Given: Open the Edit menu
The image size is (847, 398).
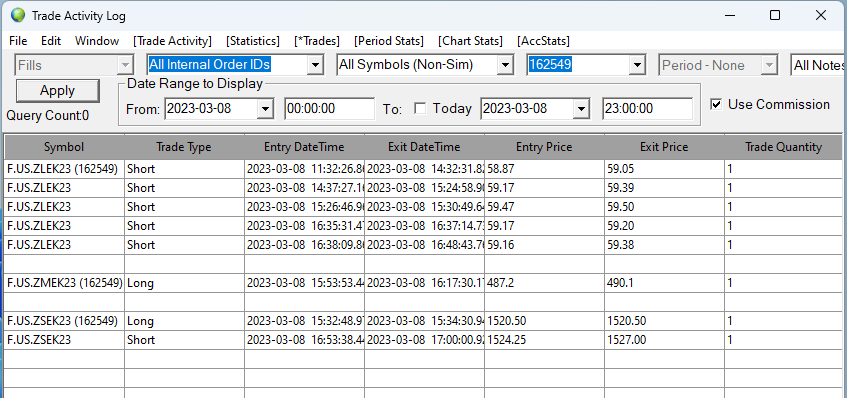Looking at the screenshot, I should [51, 41].
